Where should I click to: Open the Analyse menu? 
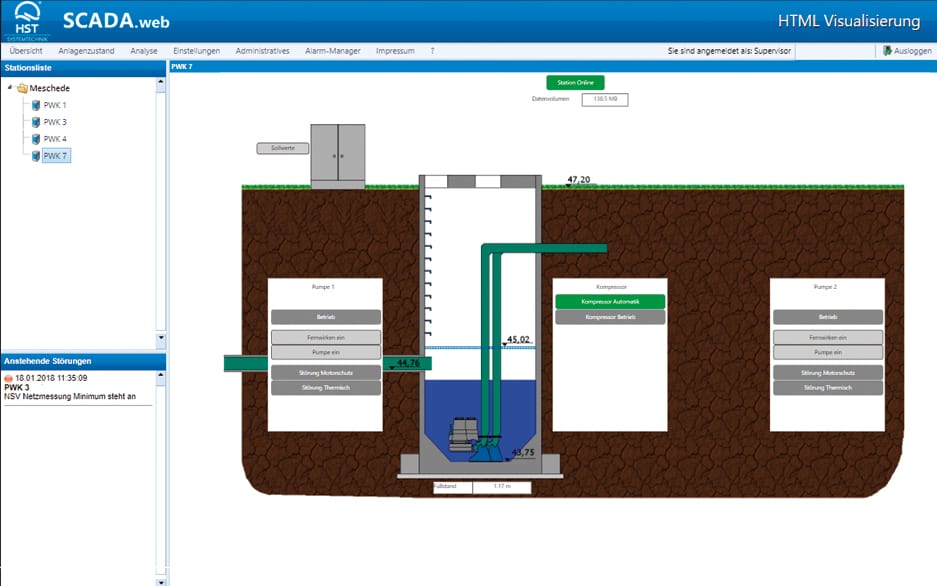(144, 51)
